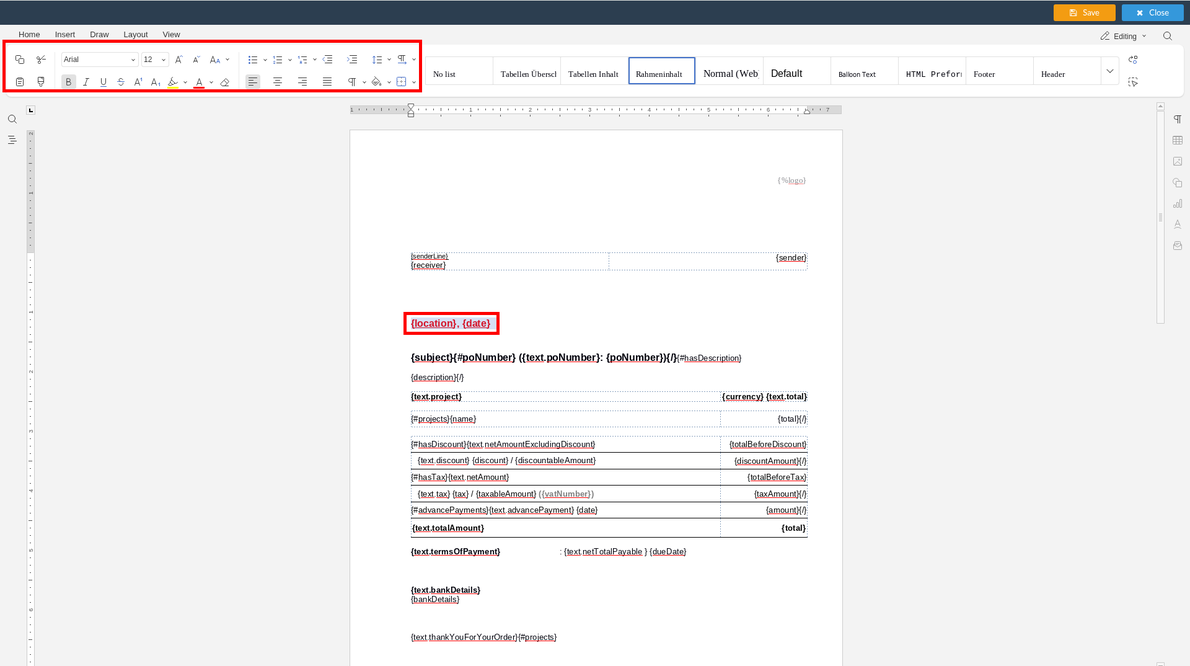Expand the line spacing options arrow
Viewport: 1190px width, 666px height.
point(389,59)
